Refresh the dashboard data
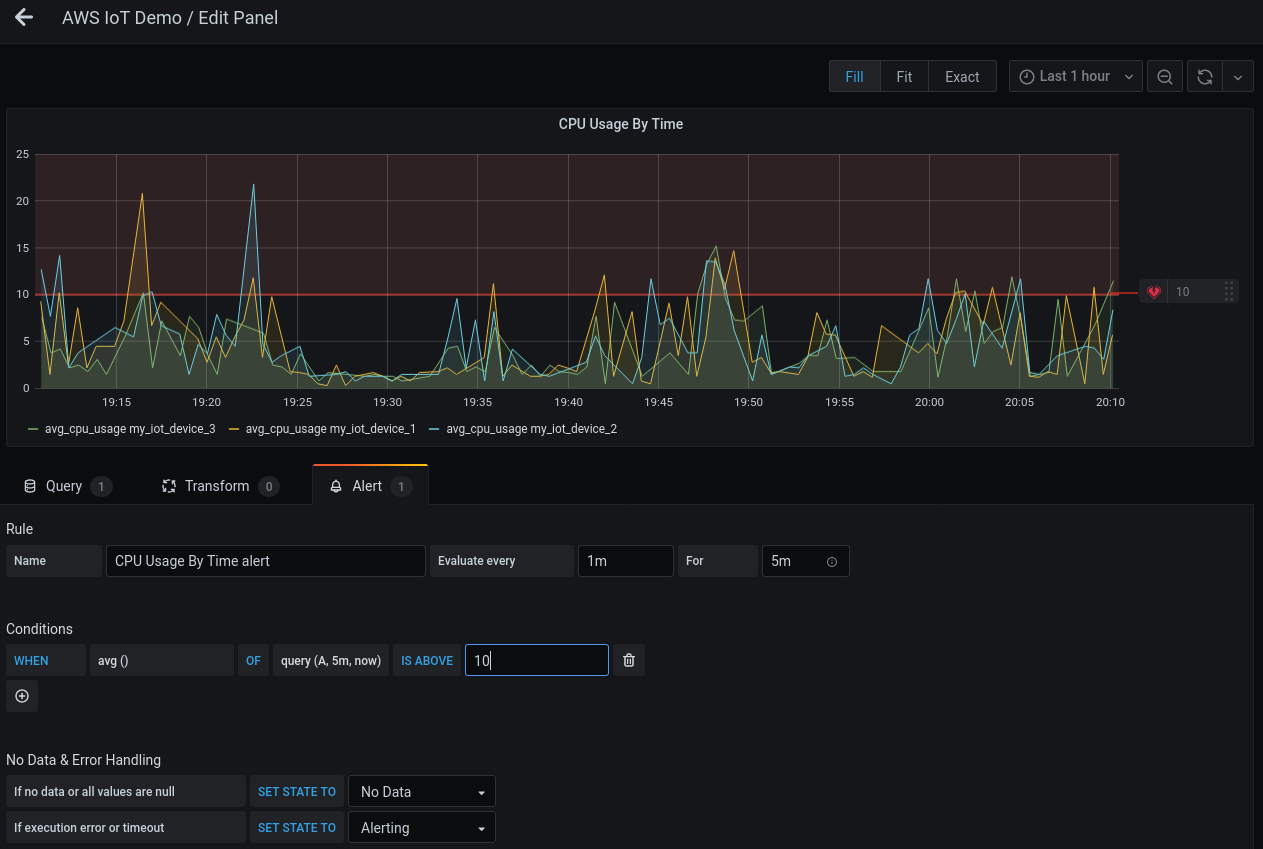Image resolution: width=1263 pixels, height=849 pixels. [x=1204, y=76]
